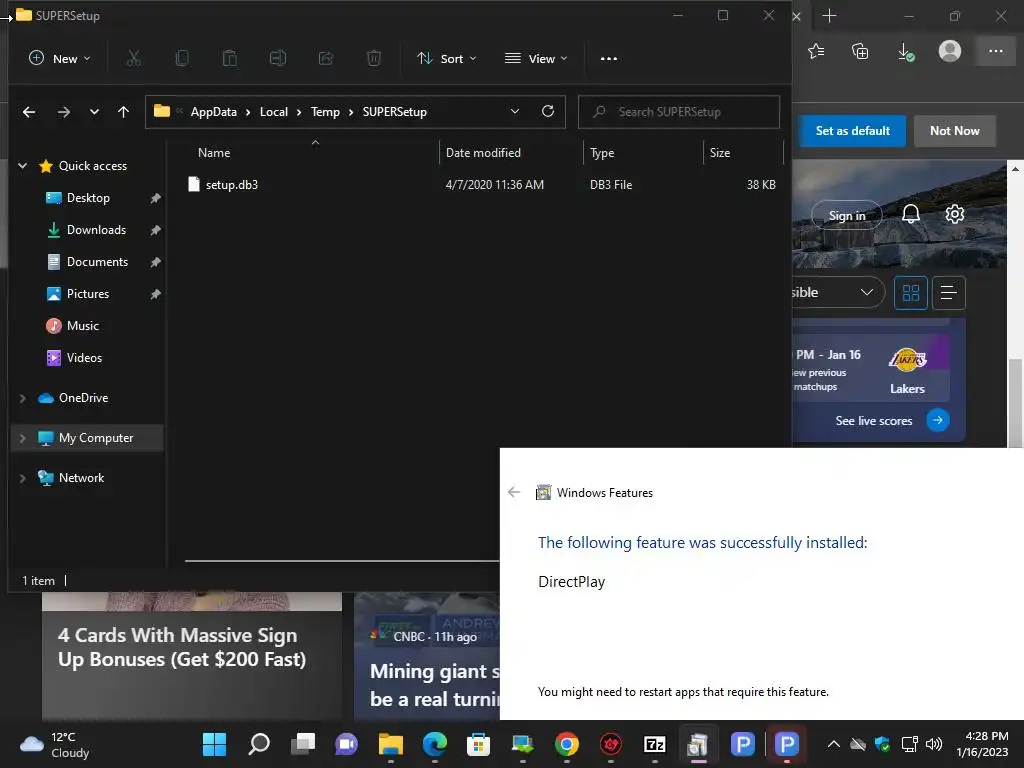Open a new Edge tab
The height and width of the screenshot is (768, 1024).
point(829,16)
